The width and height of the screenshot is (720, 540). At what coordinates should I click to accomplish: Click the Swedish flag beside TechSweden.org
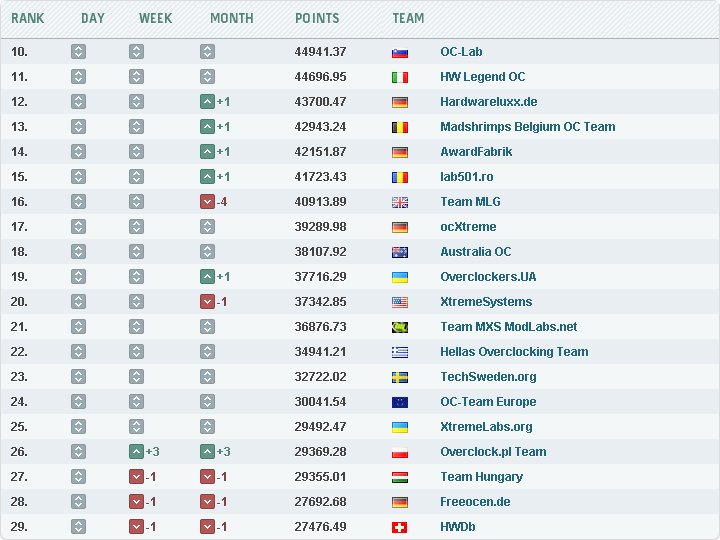pos(400,377)
